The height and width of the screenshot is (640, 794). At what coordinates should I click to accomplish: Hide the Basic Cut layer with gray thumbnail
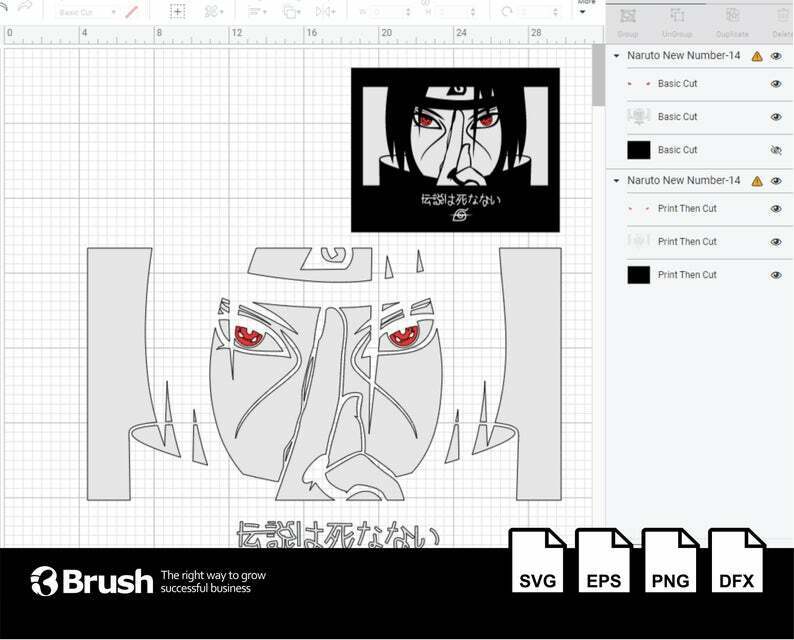coord(776,117)
